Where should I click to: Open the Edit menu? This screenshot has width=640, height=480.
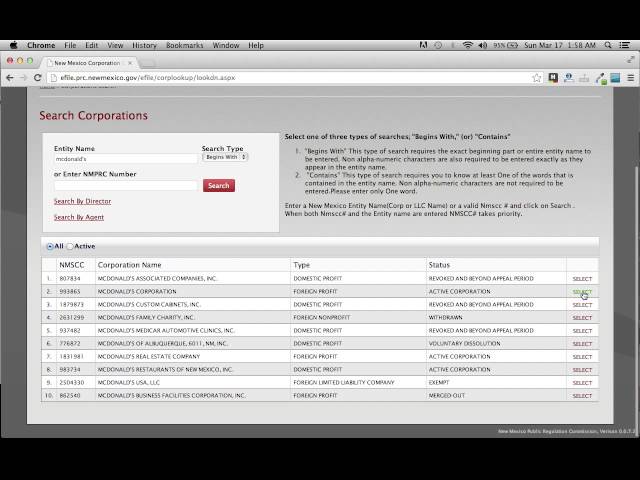click(91, 45)
